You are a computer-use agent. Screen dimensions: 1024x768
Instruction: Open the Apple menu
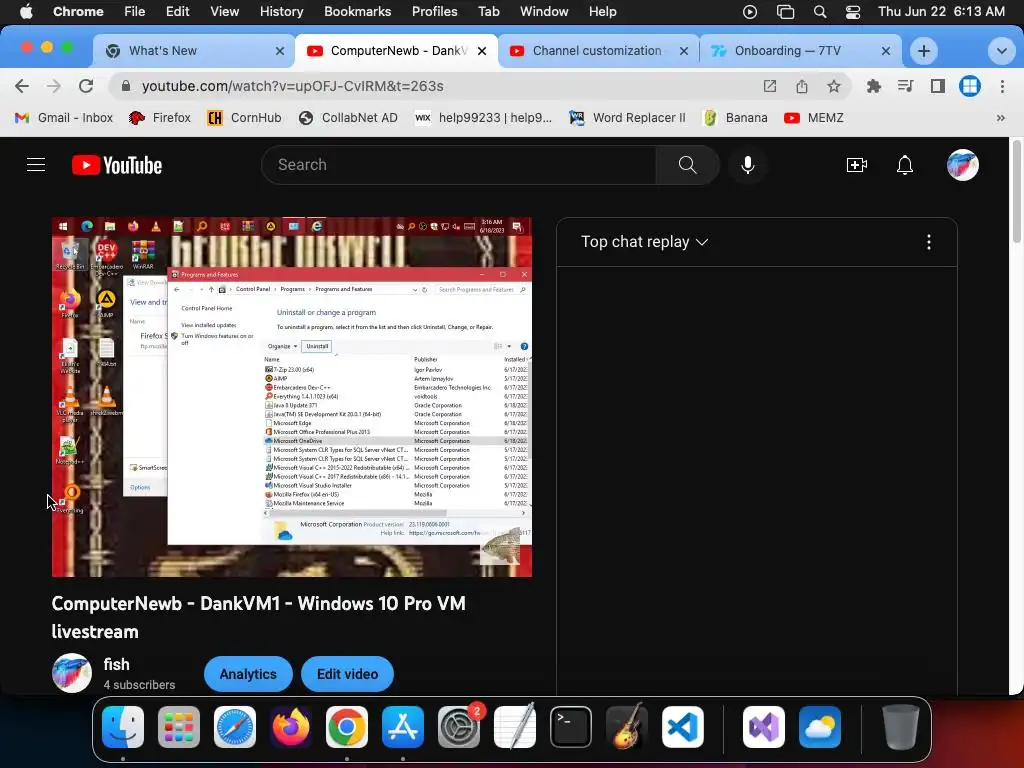pyautogui.click(x=26, y=12)
